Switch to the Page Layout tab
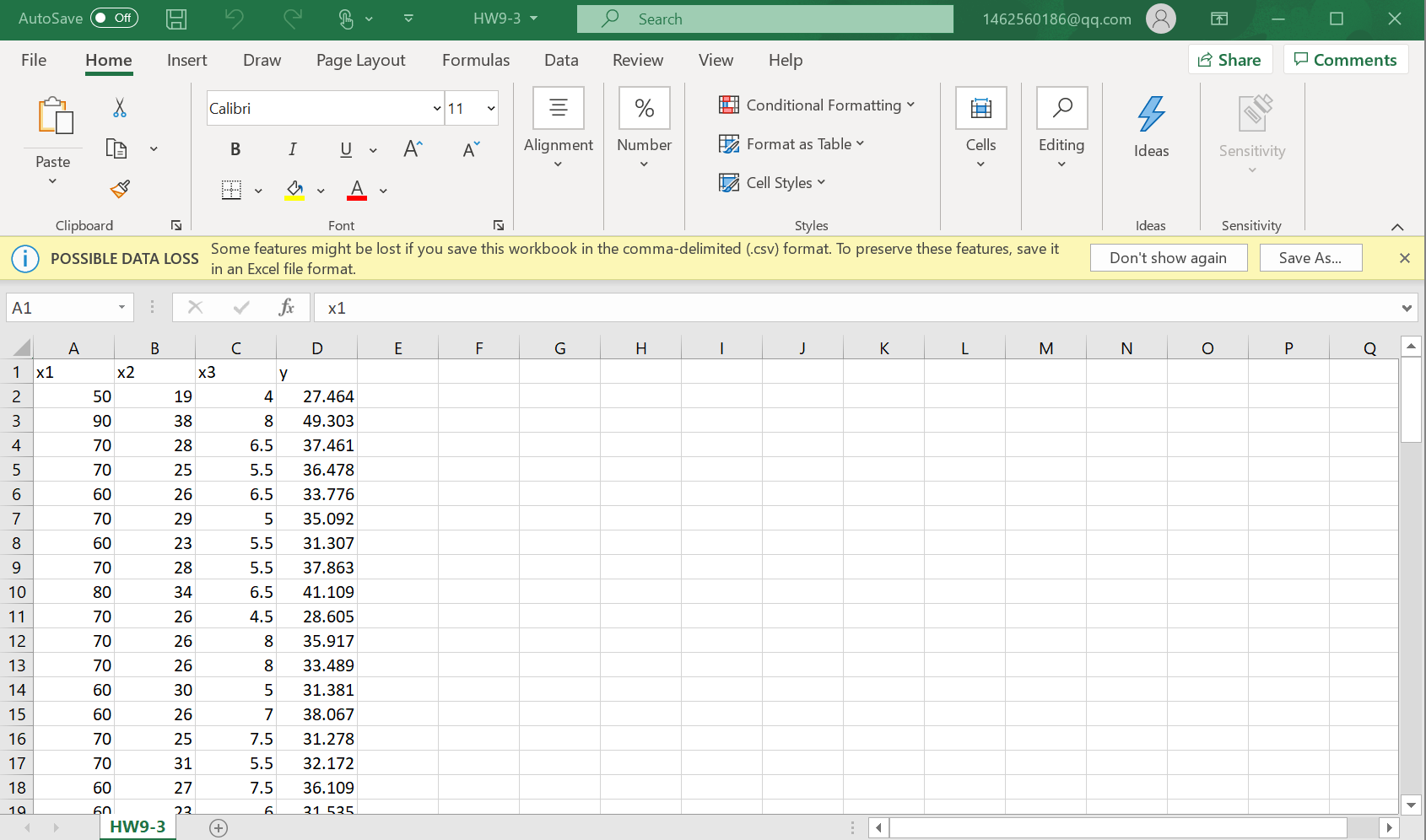This screenshot has height=840, width=1426. (360, 60)
